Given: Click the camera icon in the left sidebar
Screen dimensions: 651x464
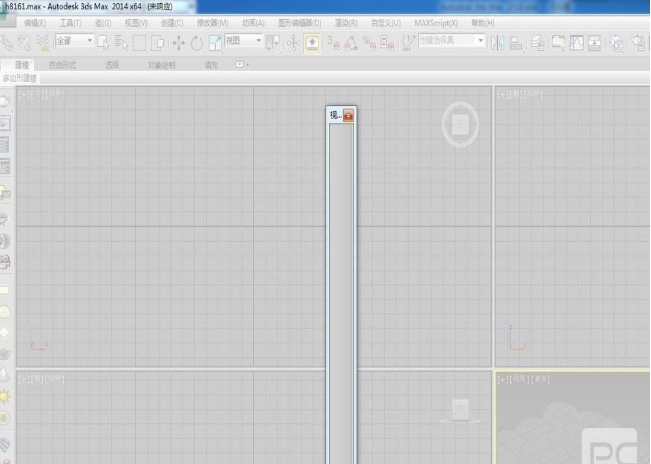Looking at the screenshot, I should (x=5, y=262).
